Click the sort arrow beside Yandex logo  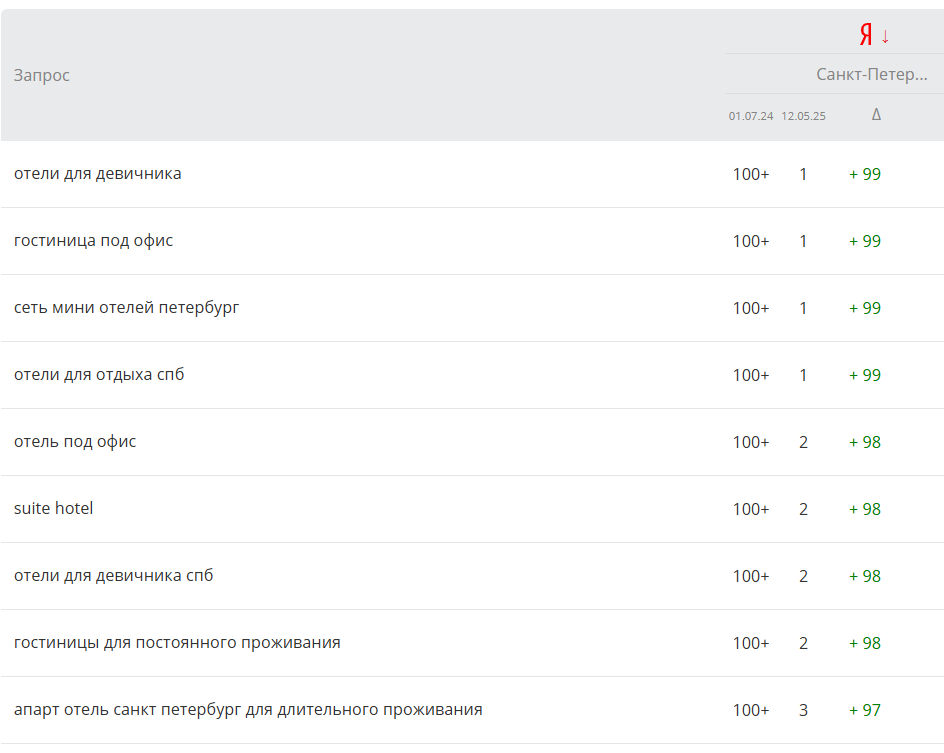[885, 36]
